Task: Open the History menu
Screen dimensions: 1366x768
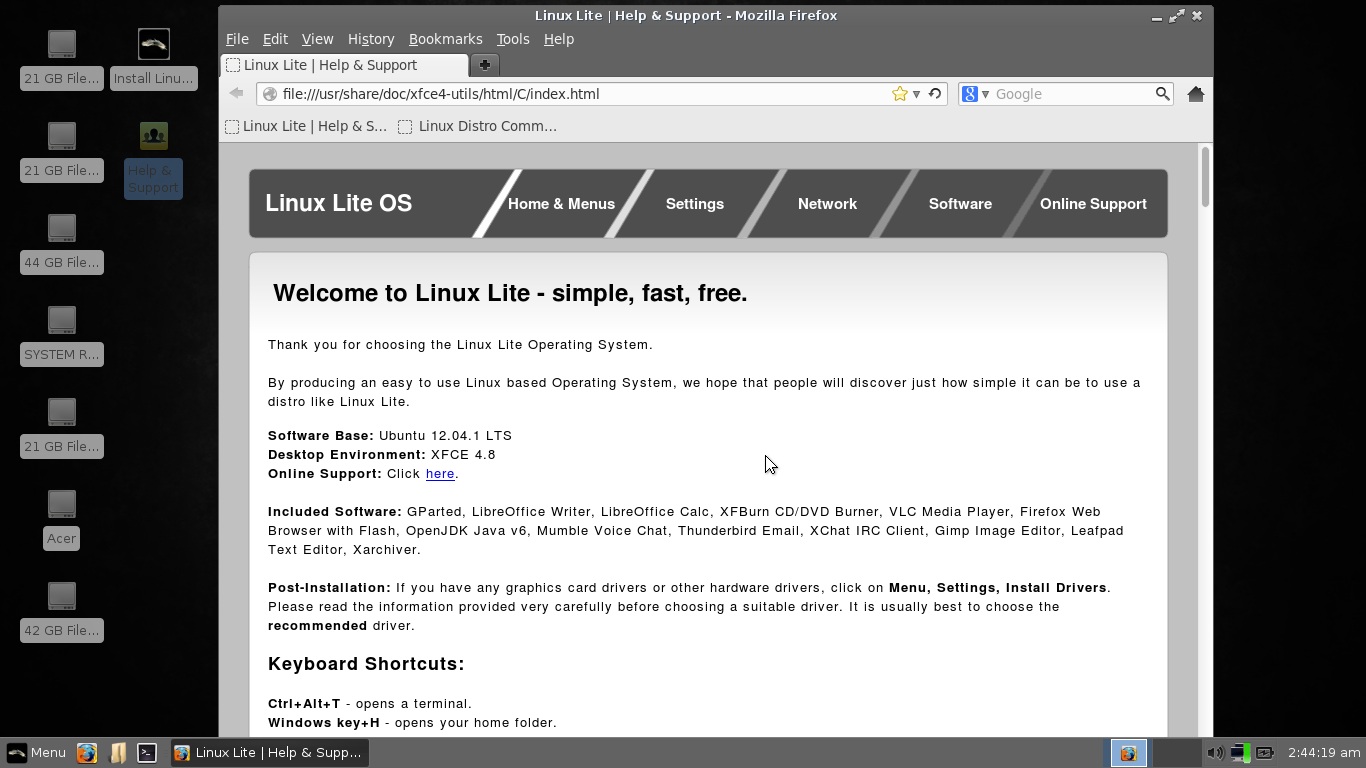Action: click(x=371, y=39)
